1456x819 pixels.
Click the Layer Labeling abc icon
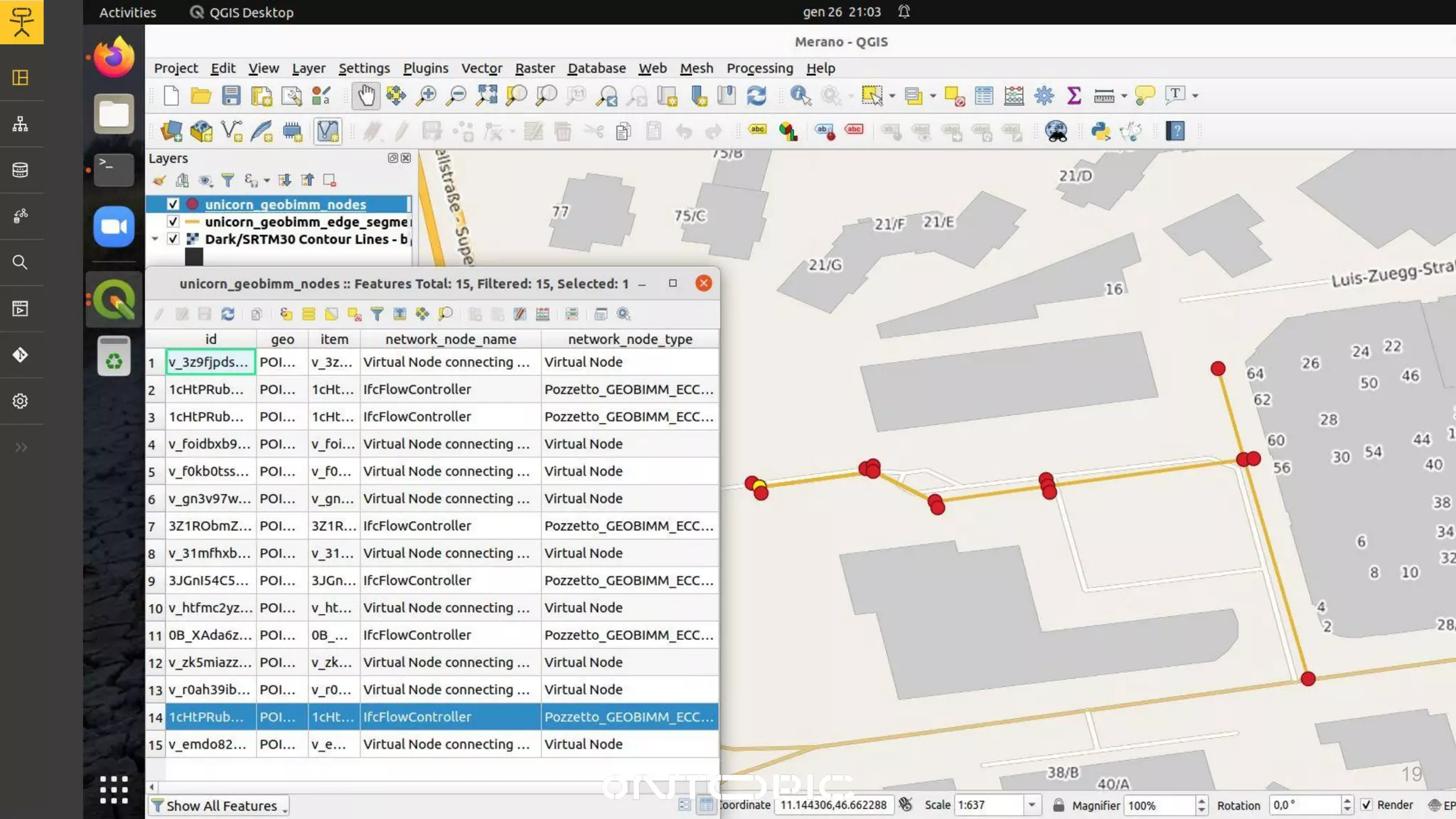pyautogui.click(x=757, y=130)
